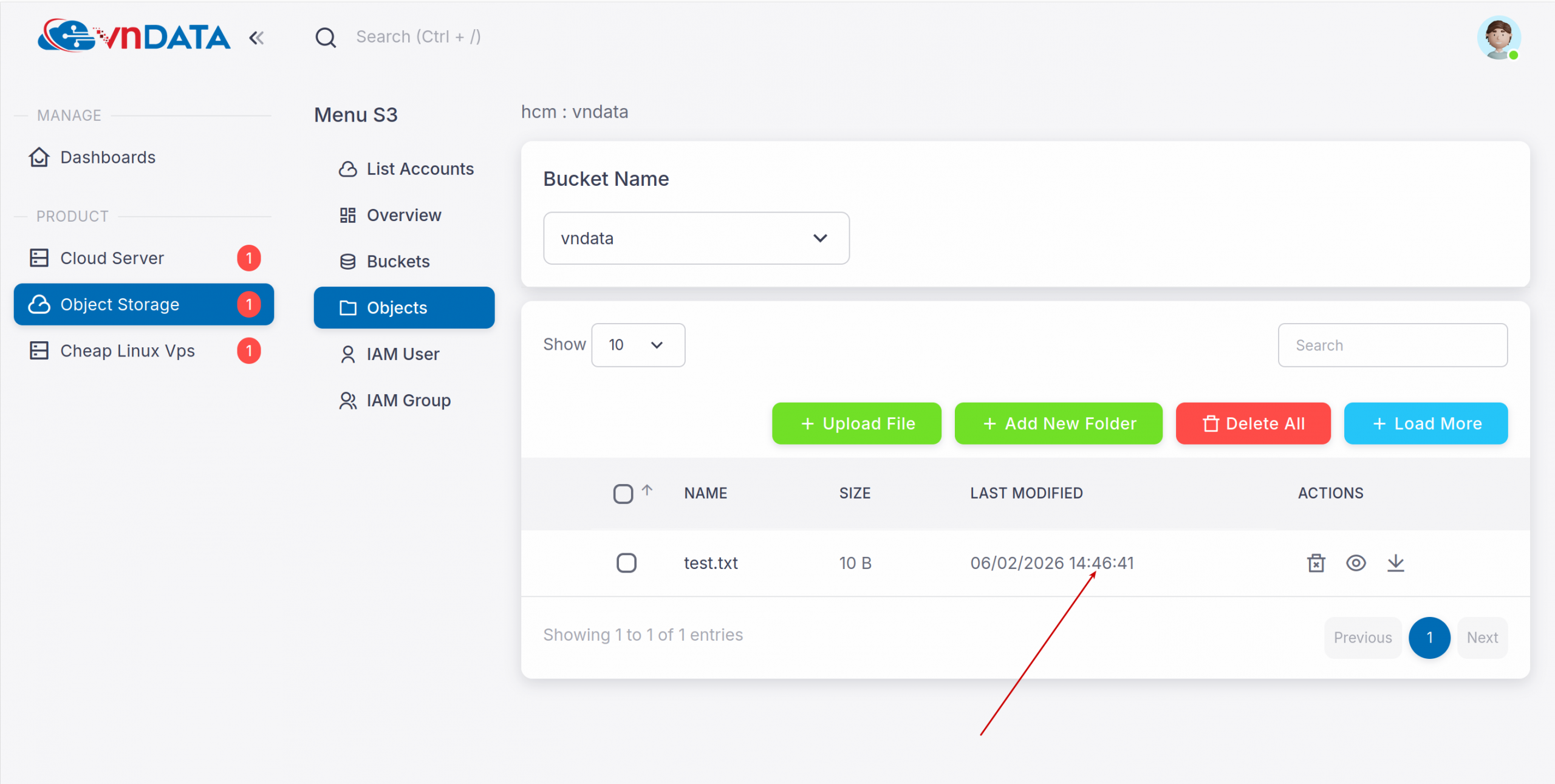Click the Overview grid icon
Viewport: 1555px width, 784px height.
click(x=347, y=215)
